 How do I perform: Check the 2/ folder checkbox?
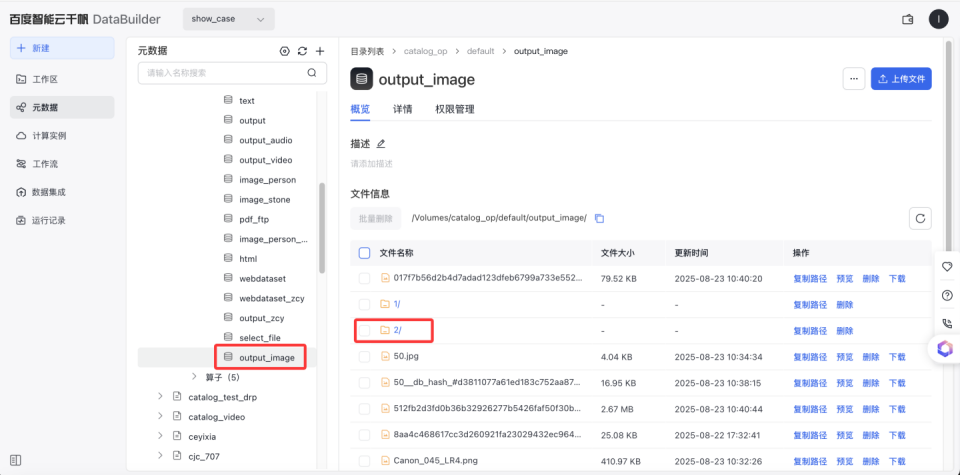(x=364, y=331)
